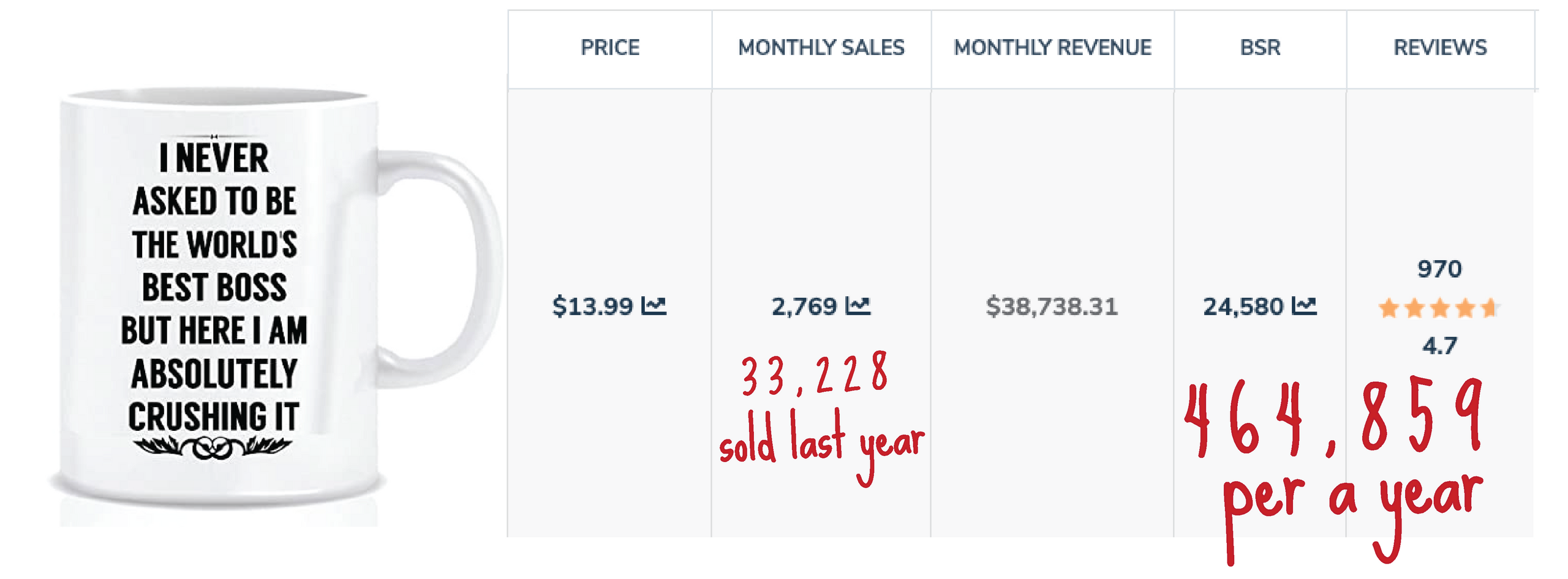Viewport: 1568px width, 579px height.
Task: Open the 24,580 BSR value
Action: pos(1243,306)
